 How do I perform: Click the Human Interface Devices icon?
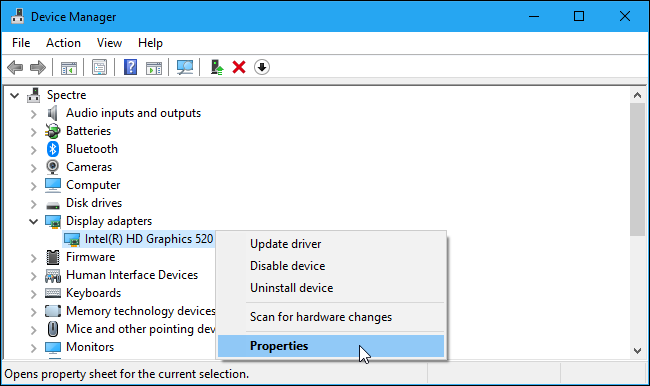click(53, 275)
